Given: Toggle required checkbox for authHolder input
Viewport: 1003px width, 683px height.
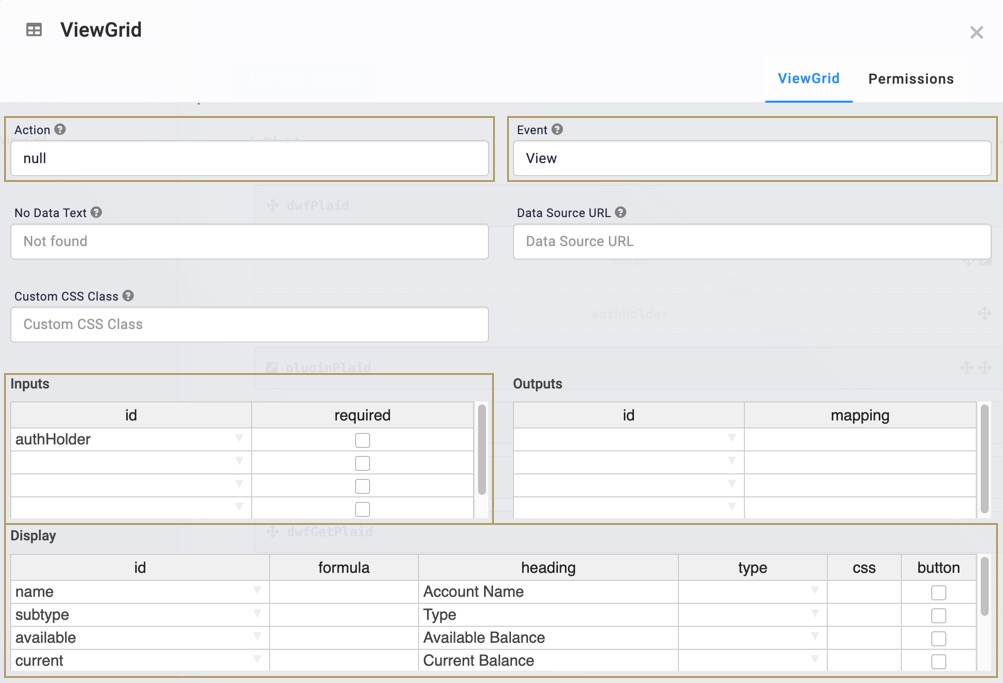Looking at the screenshot, I should 362,440.
